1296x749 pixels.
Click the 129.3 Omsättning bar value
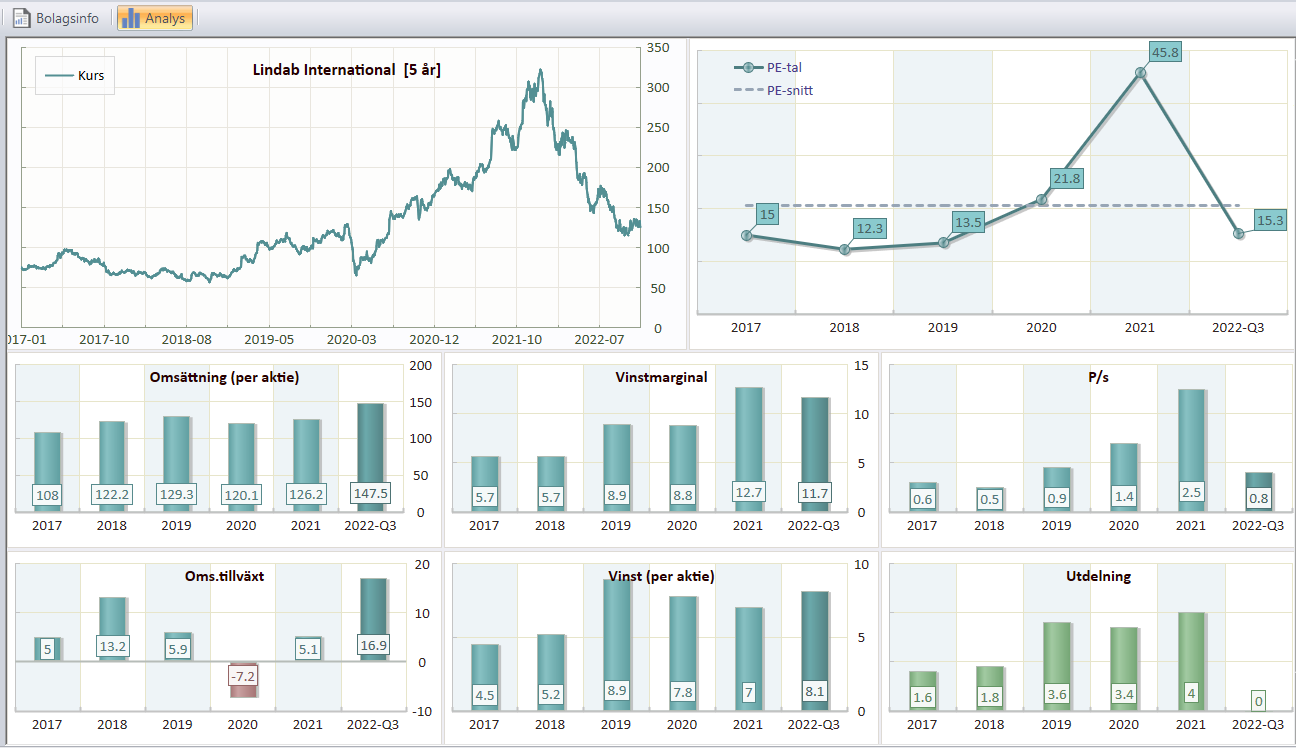tap(177, 494)
